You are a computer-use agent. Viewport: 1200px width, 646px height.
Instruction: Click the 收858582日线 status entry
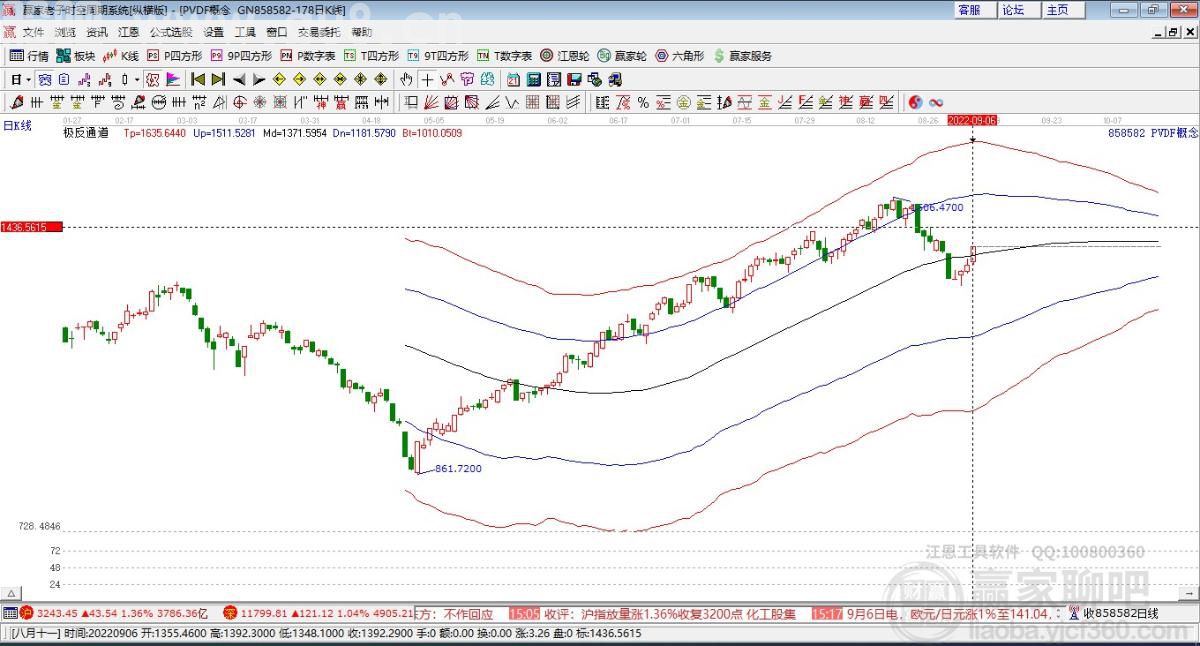[x=1113, y=613]
